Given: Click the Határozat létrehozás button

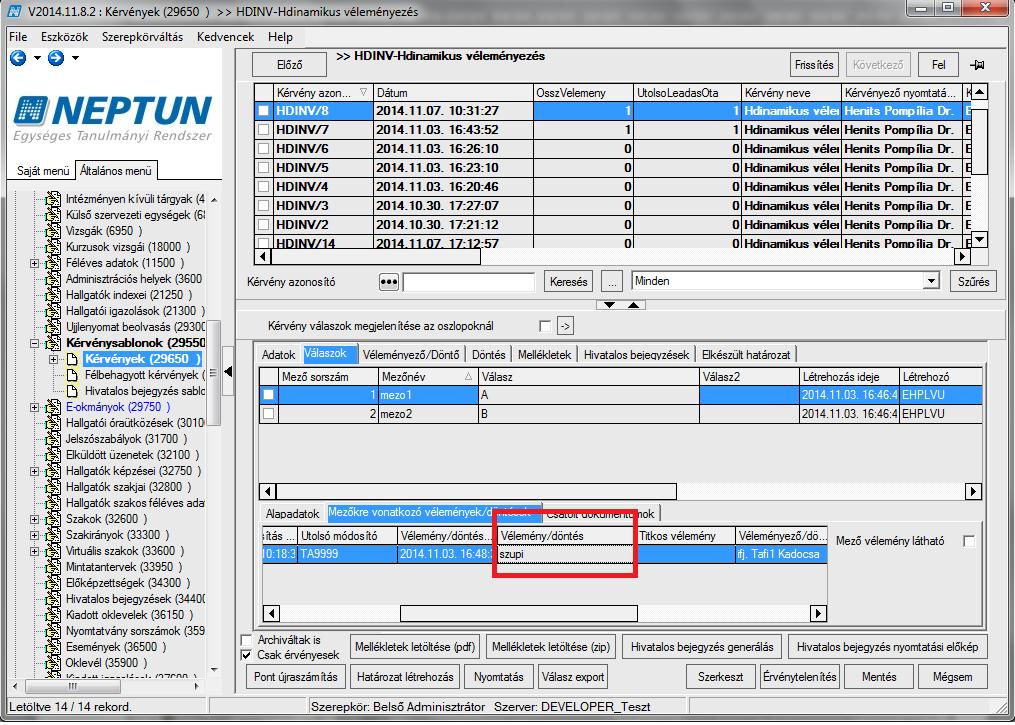Looking at the screenshot, I should (x=405, y=677).
